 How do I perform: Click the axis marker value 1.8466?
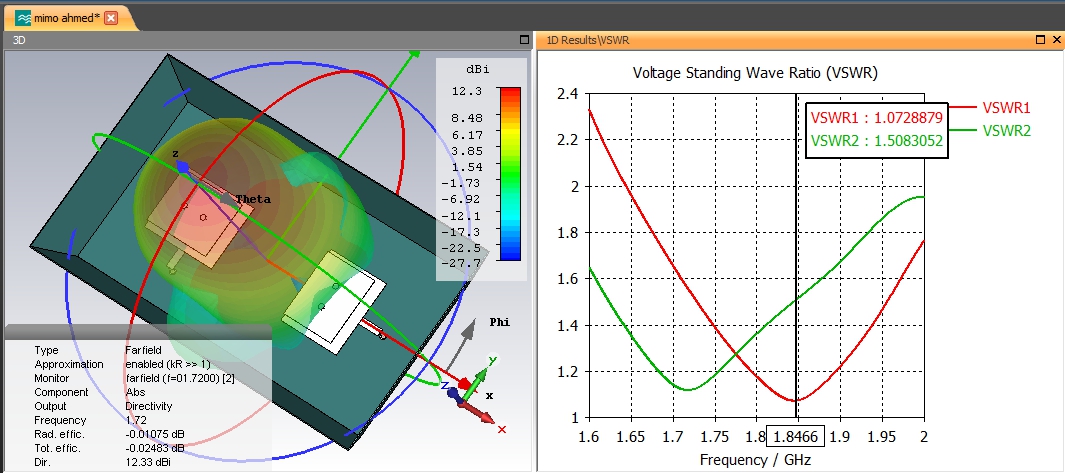tap(795, 436)
